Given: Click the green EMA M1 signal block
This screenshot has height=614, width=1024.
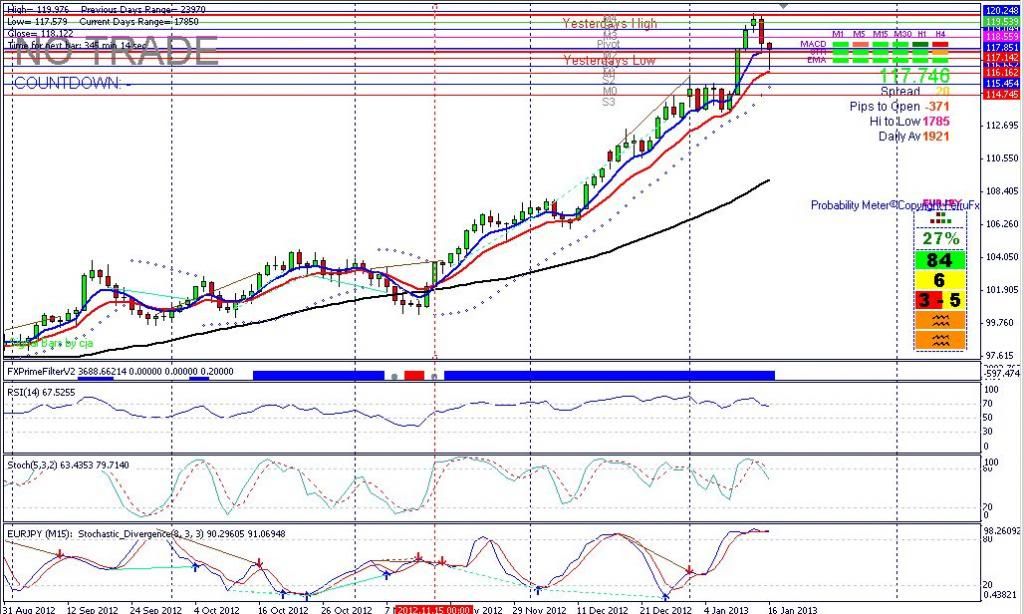Looking at the screenshot, I should tap(838, 60).
